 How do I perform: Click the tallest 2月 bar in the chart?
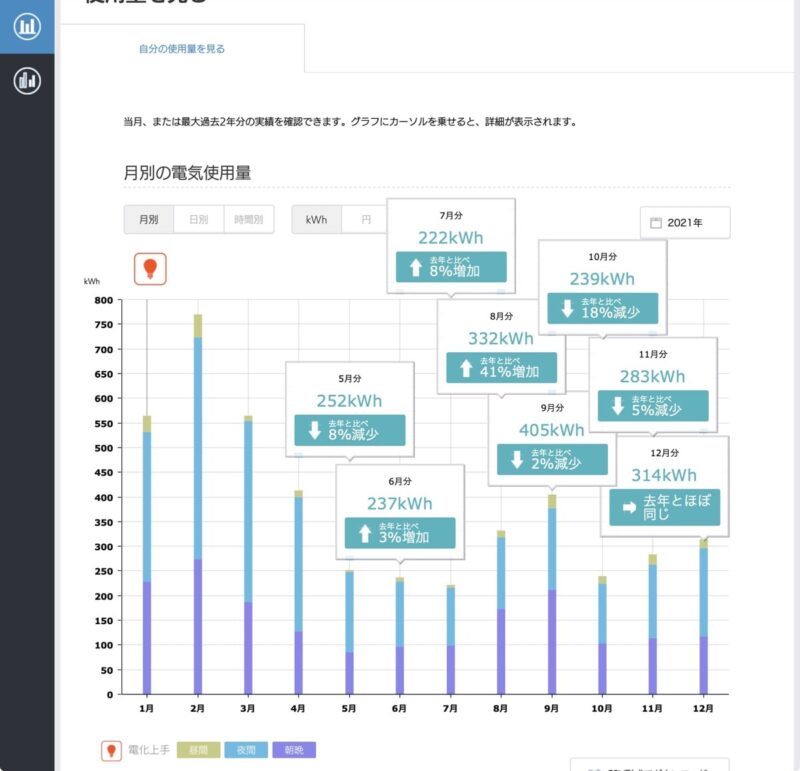tap(197, 500)
